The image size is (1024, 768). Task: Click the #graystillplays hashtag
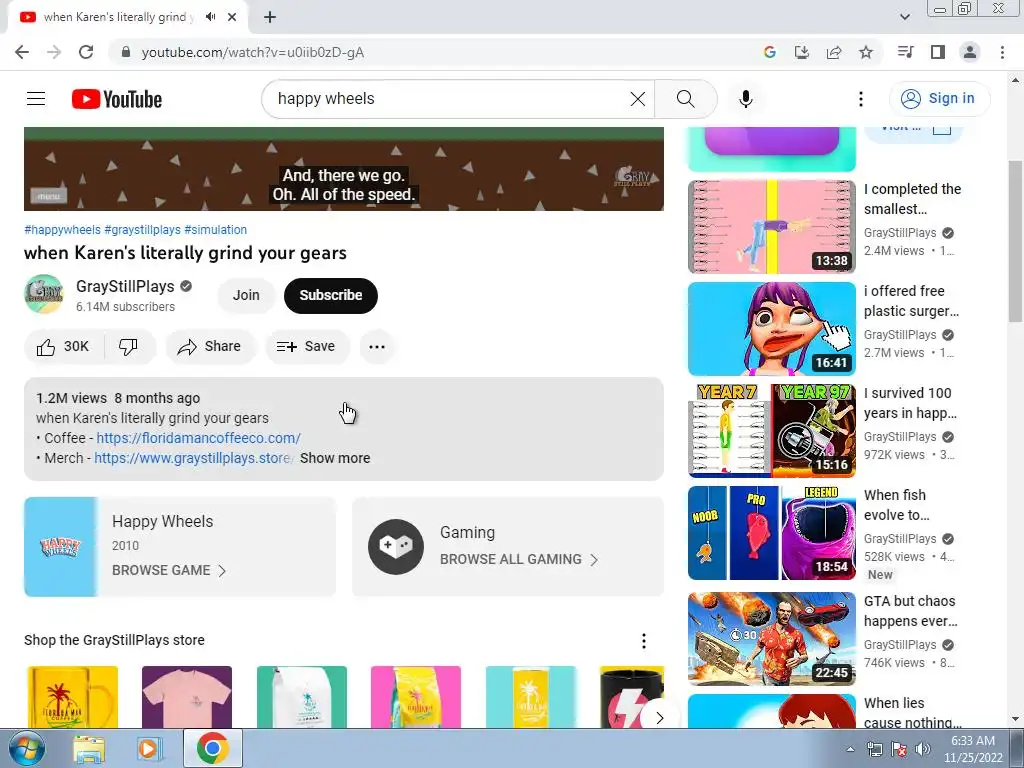pos(142,230)
